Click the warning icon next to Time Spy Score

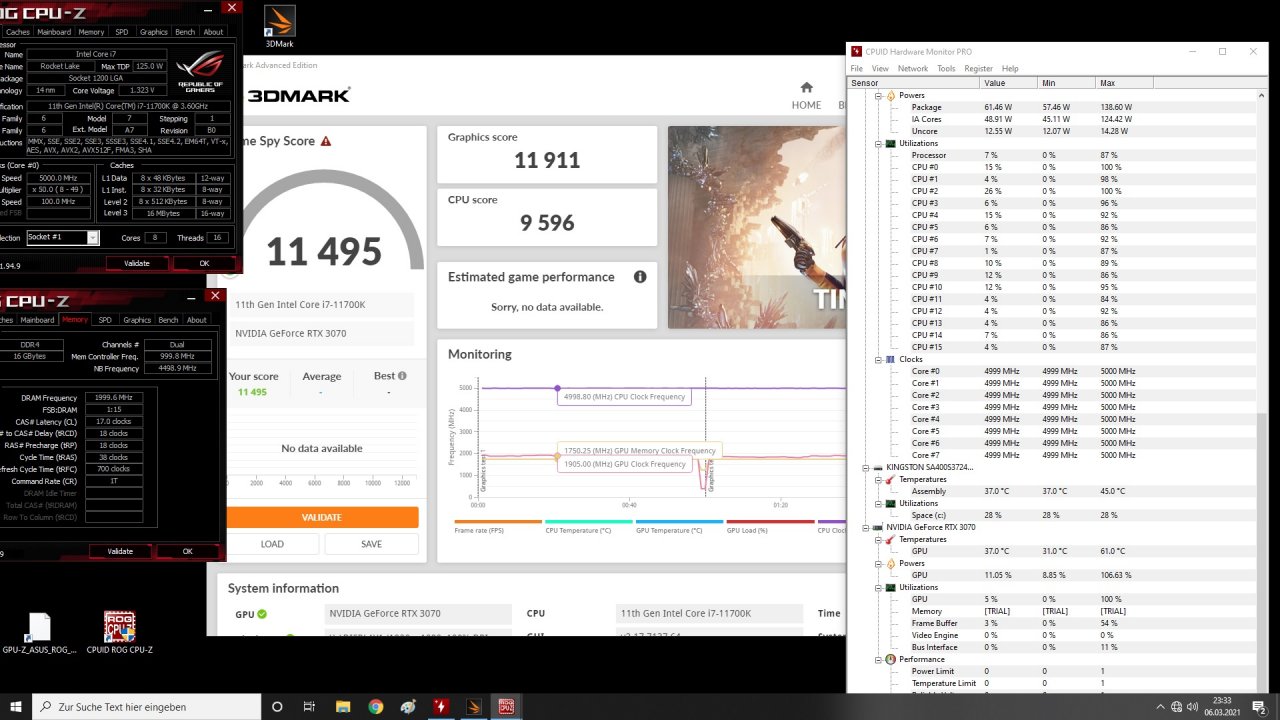(x=325, y=142)
